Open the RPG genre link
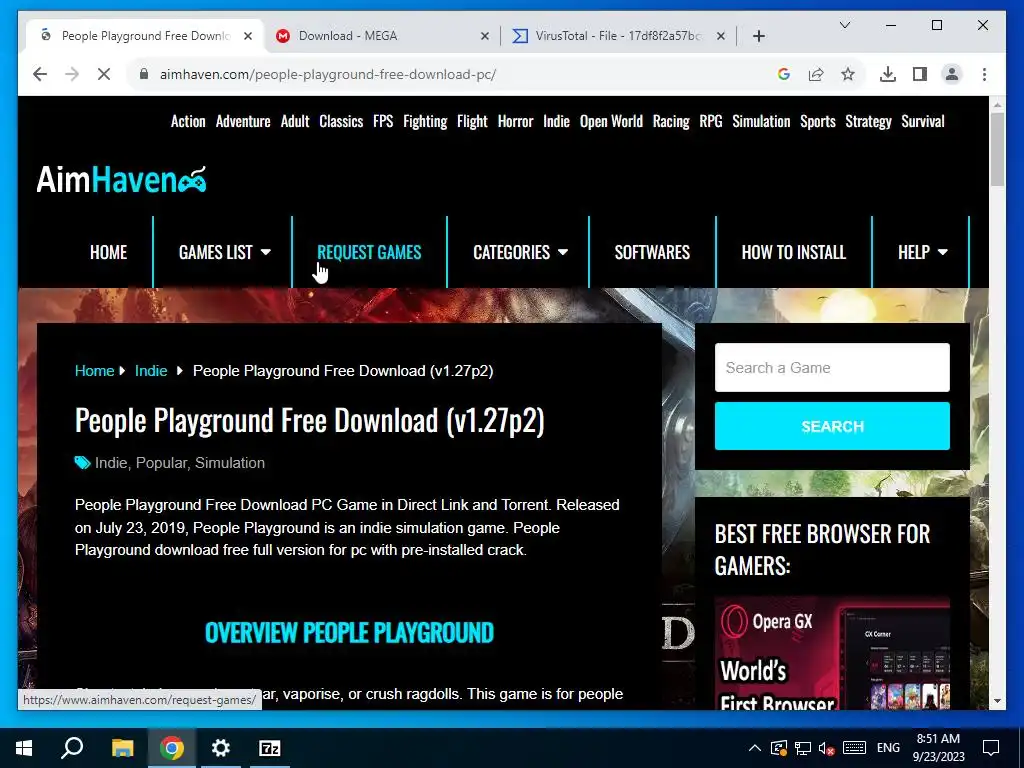 [711, 121]
